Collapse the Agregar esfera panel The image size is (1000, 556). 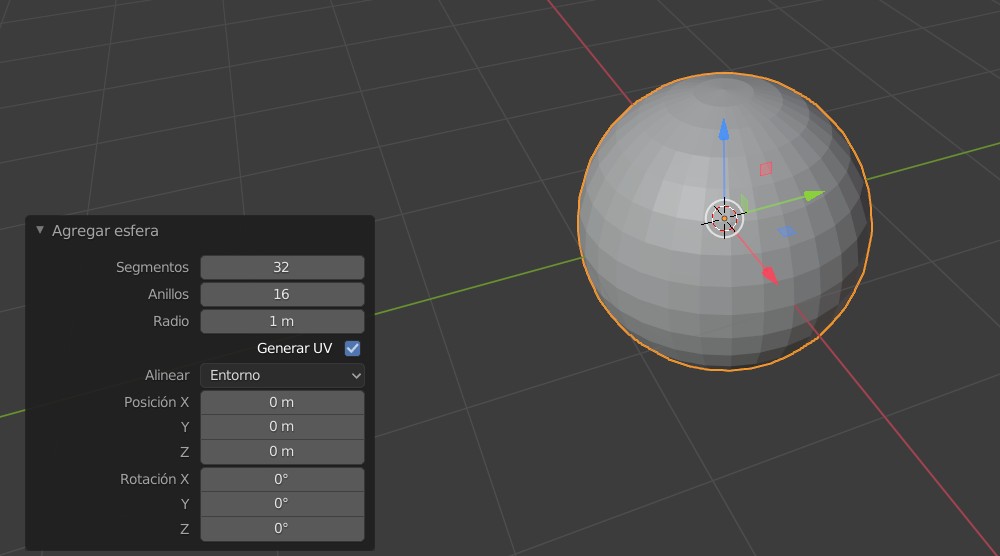click(x=40, y=230)
